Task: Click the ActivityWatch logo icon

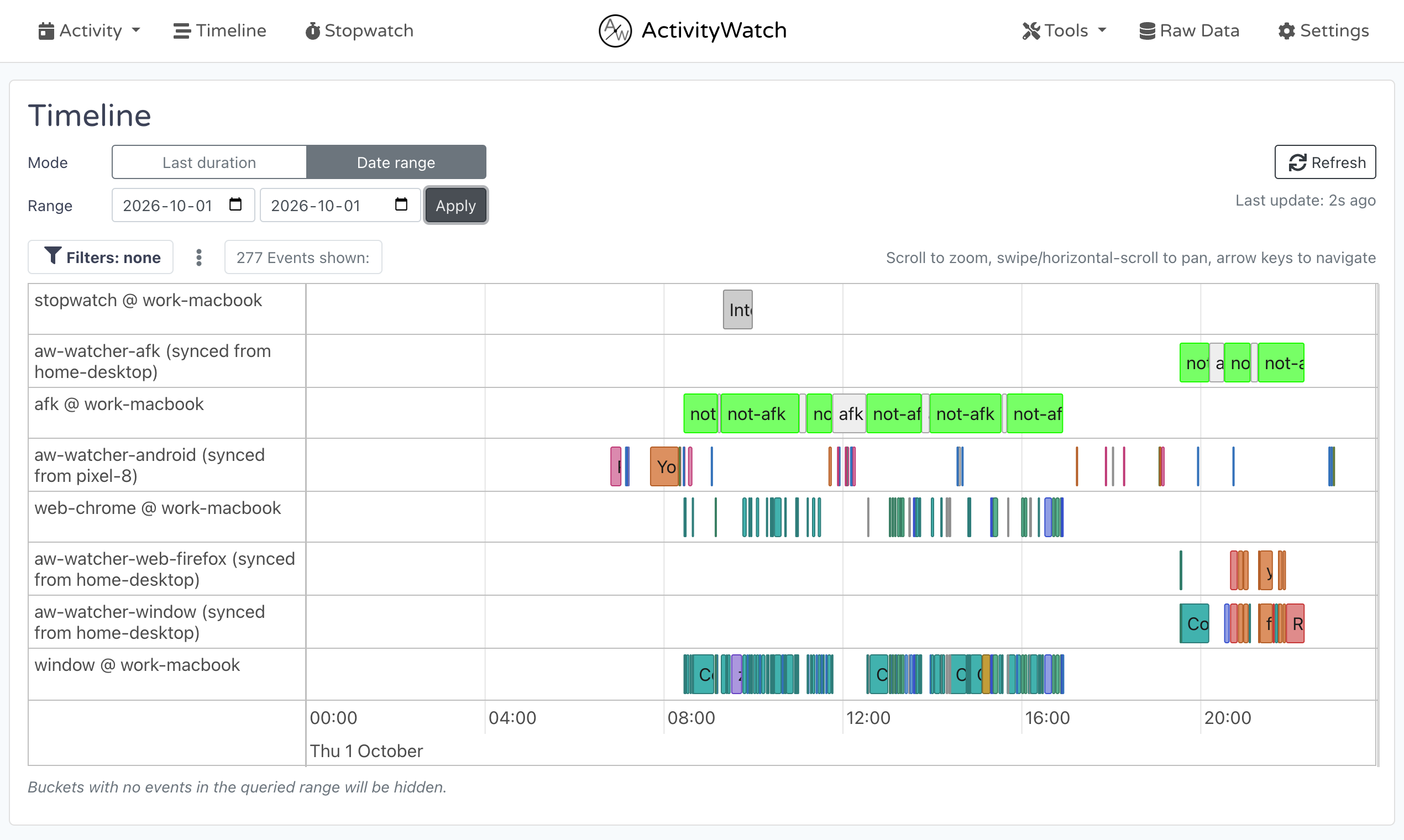Action: [615, 30]
